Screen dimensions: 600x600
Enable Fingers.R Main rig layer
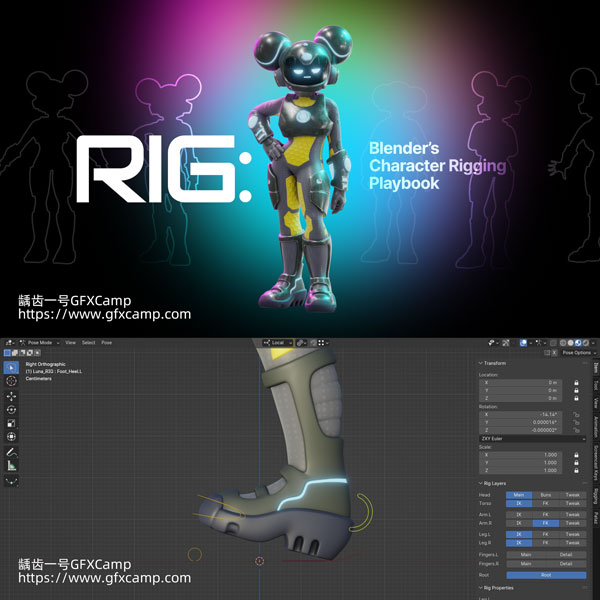coord(526,564)
